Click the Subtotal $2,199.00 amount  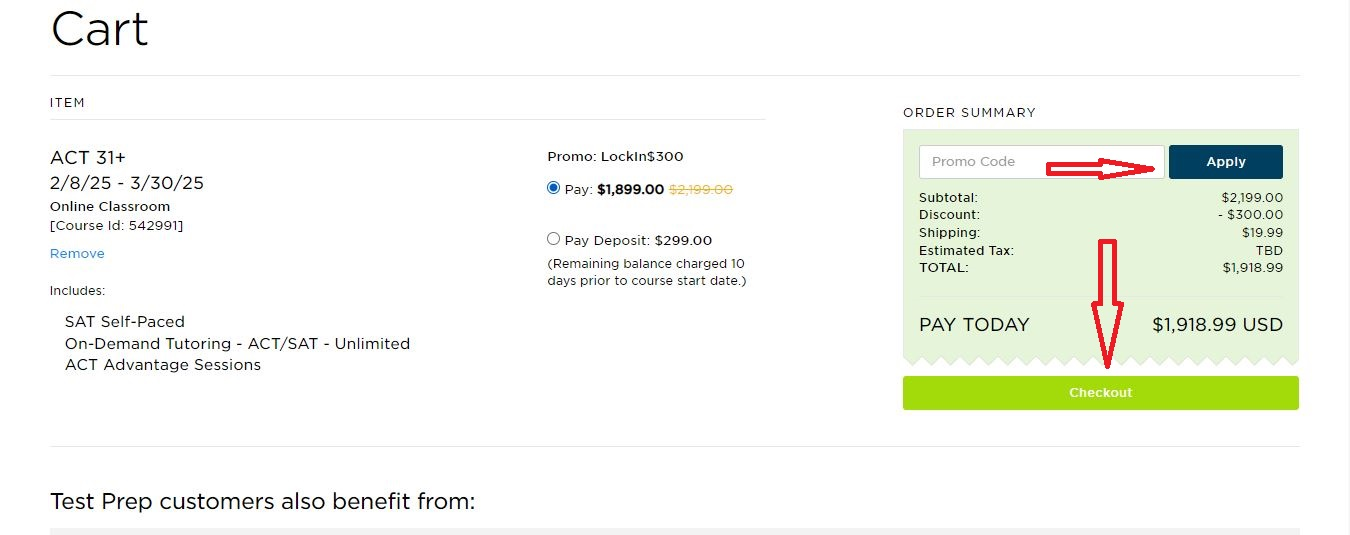pos(1252,198)
